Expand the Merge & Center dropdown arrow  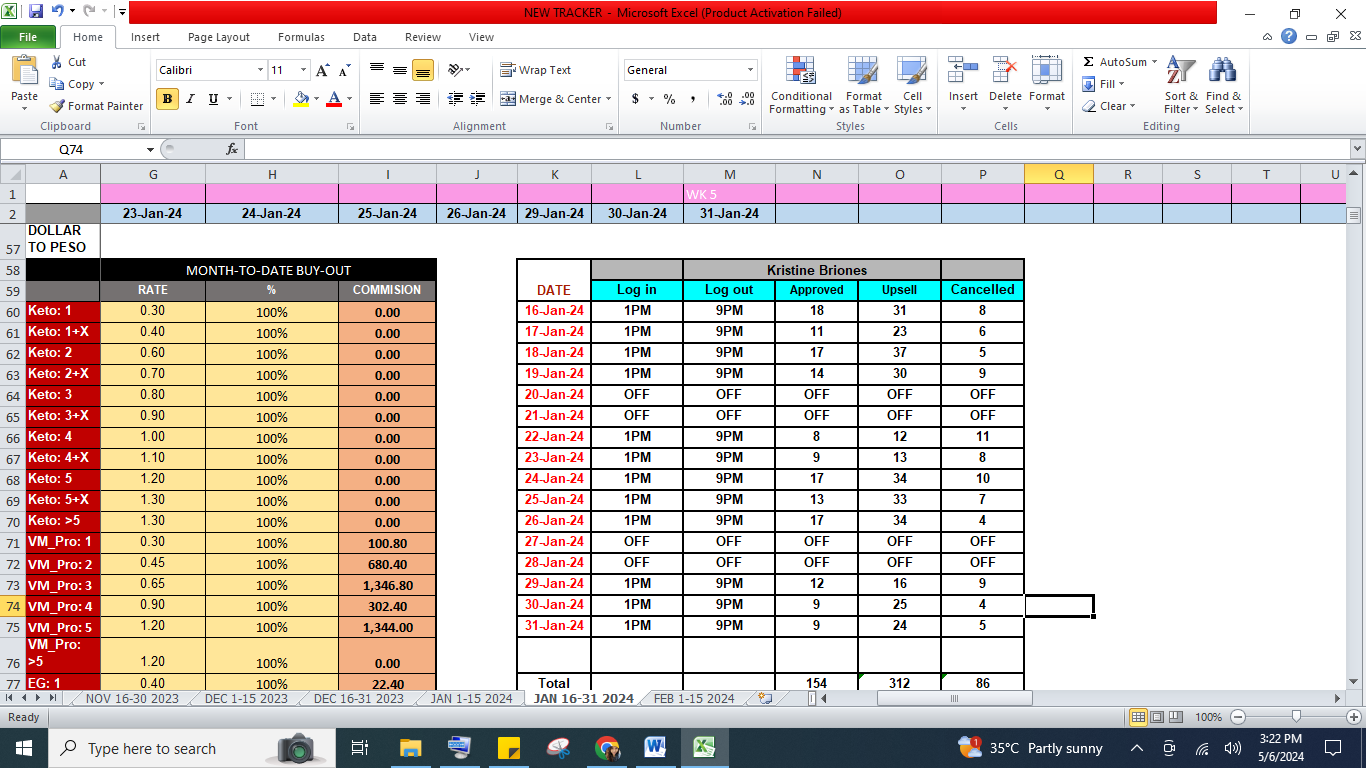(x=609, y=99)
